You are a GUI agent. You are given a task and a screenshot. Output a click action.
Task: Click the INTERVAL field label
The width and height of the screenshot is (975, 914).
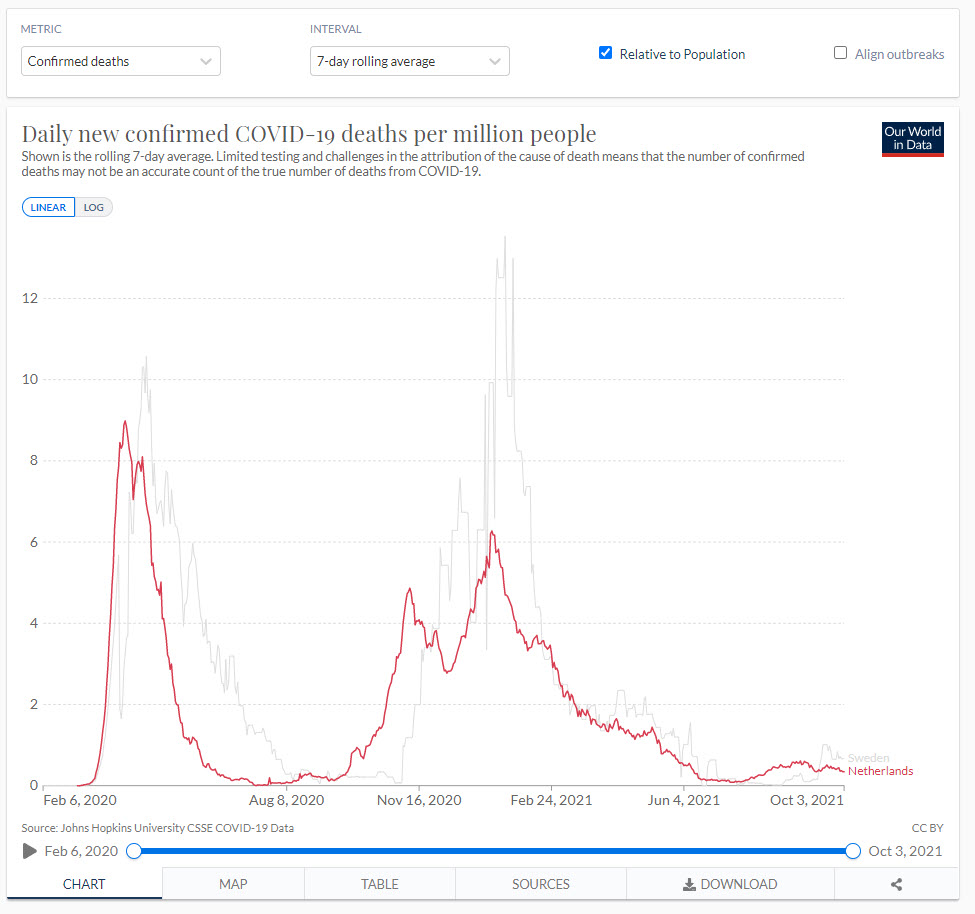tap(336, 29)
